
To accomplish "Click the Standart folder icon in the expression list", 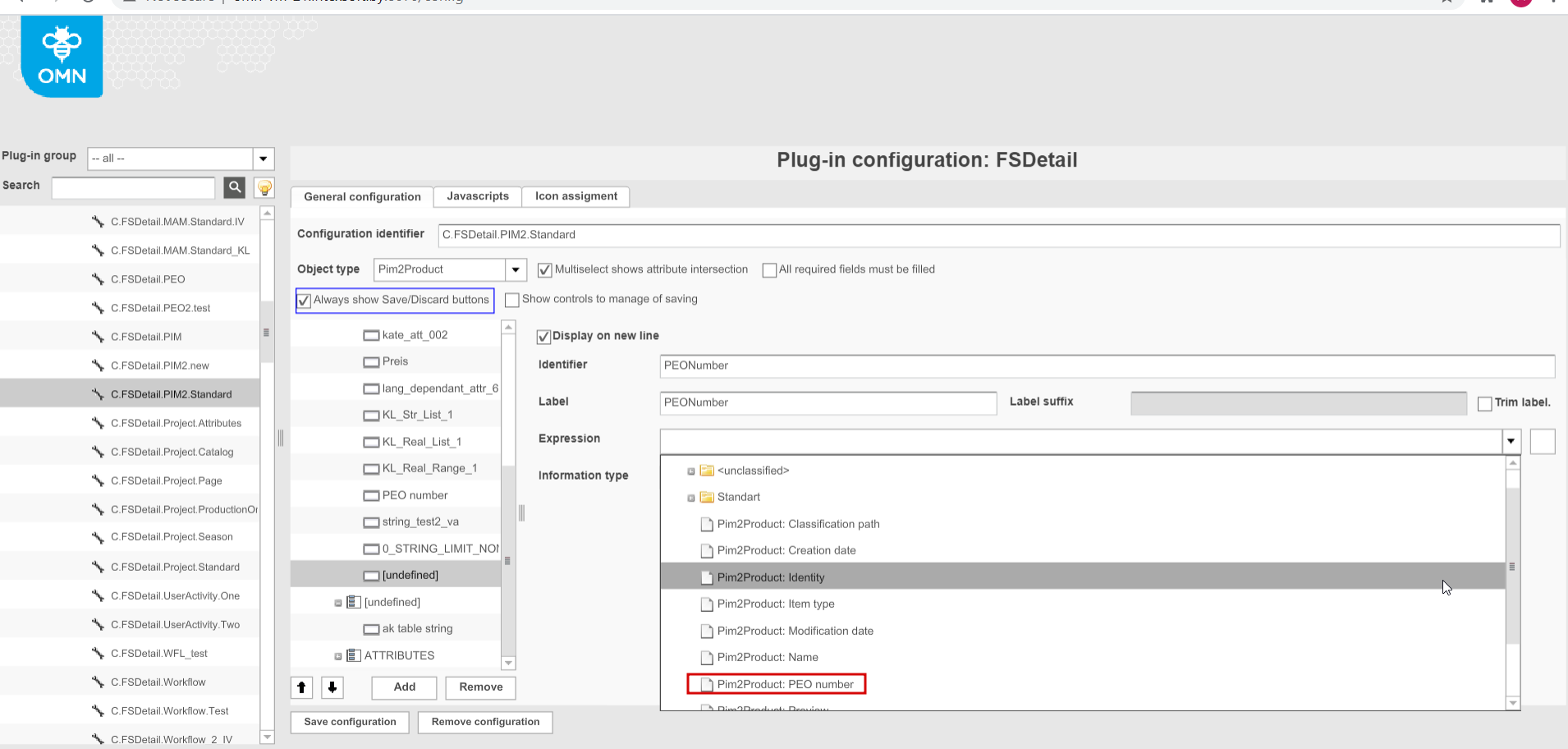I will pos(706,497).
